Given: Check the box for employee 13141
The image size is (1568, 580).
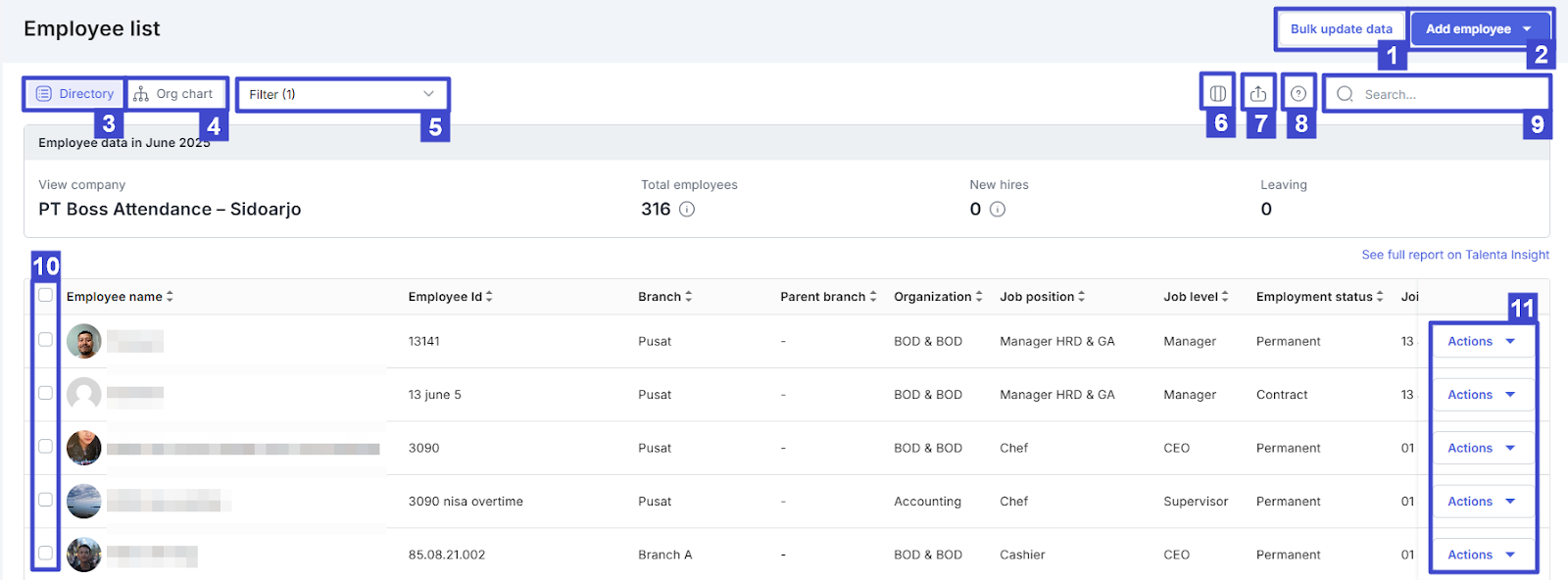Looking at the screenshot, I should [x=45, y=340].
